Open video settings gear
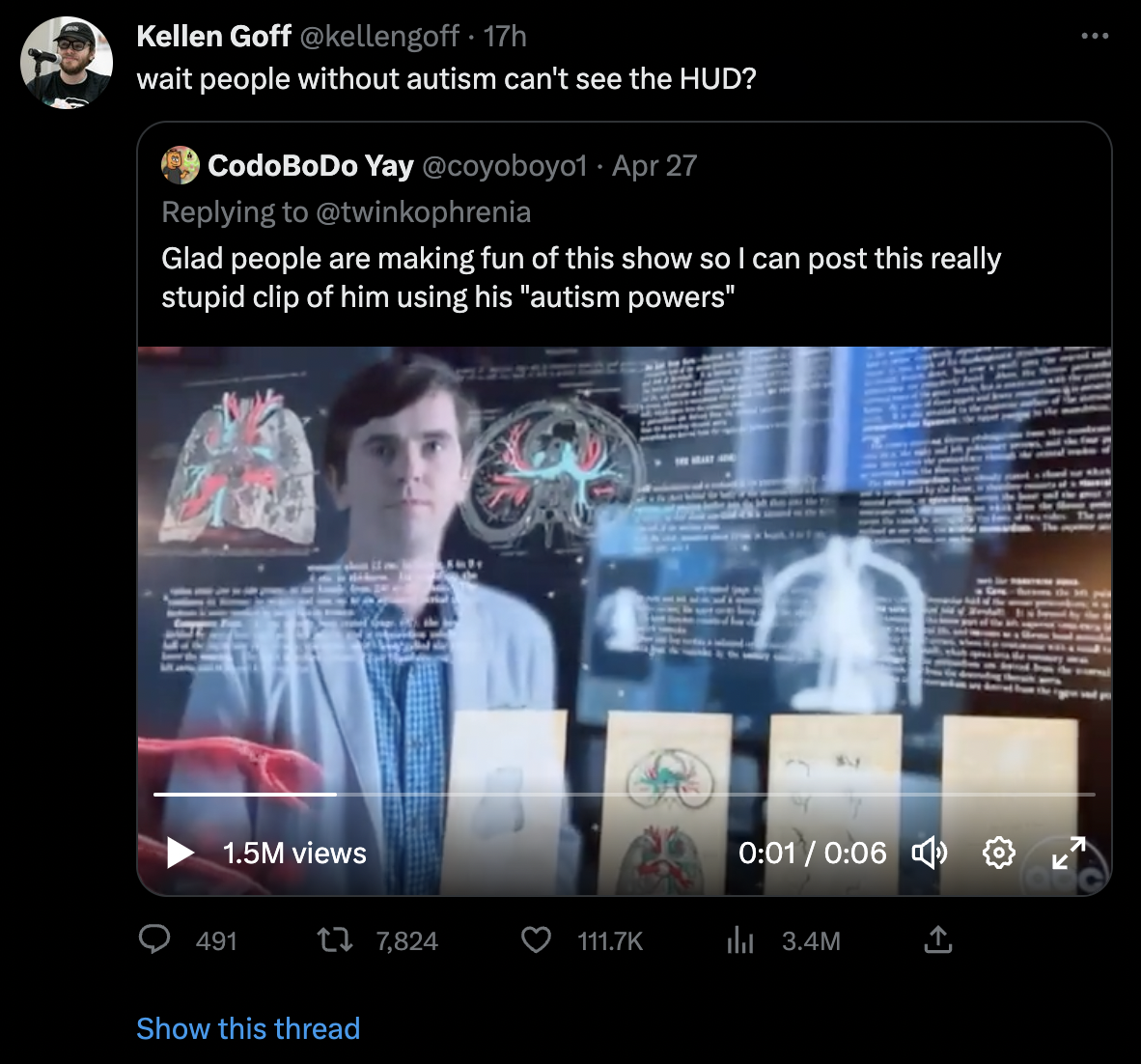The image size is (1141, 1064). [x=998, y=853]
